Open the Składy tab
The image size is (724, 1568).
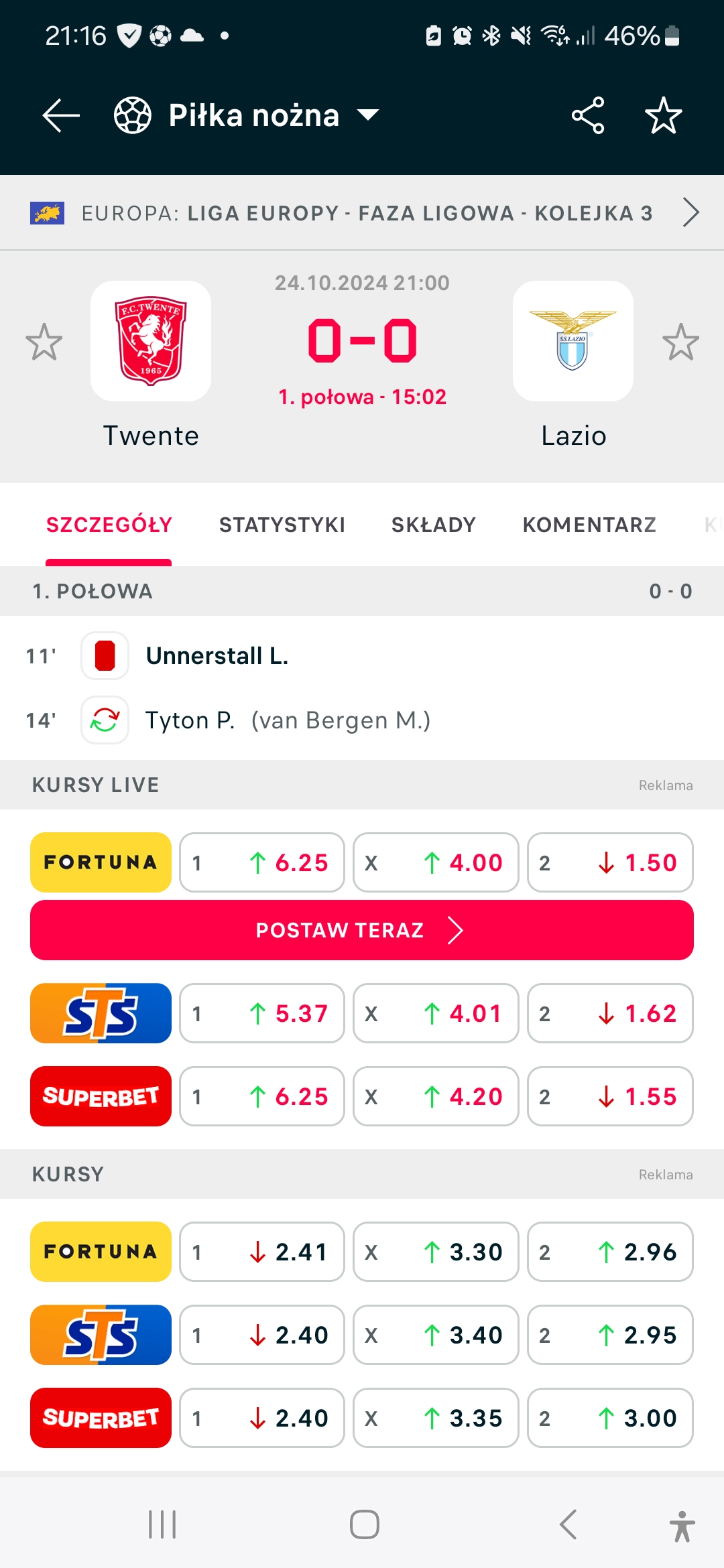tap(434, 525)
